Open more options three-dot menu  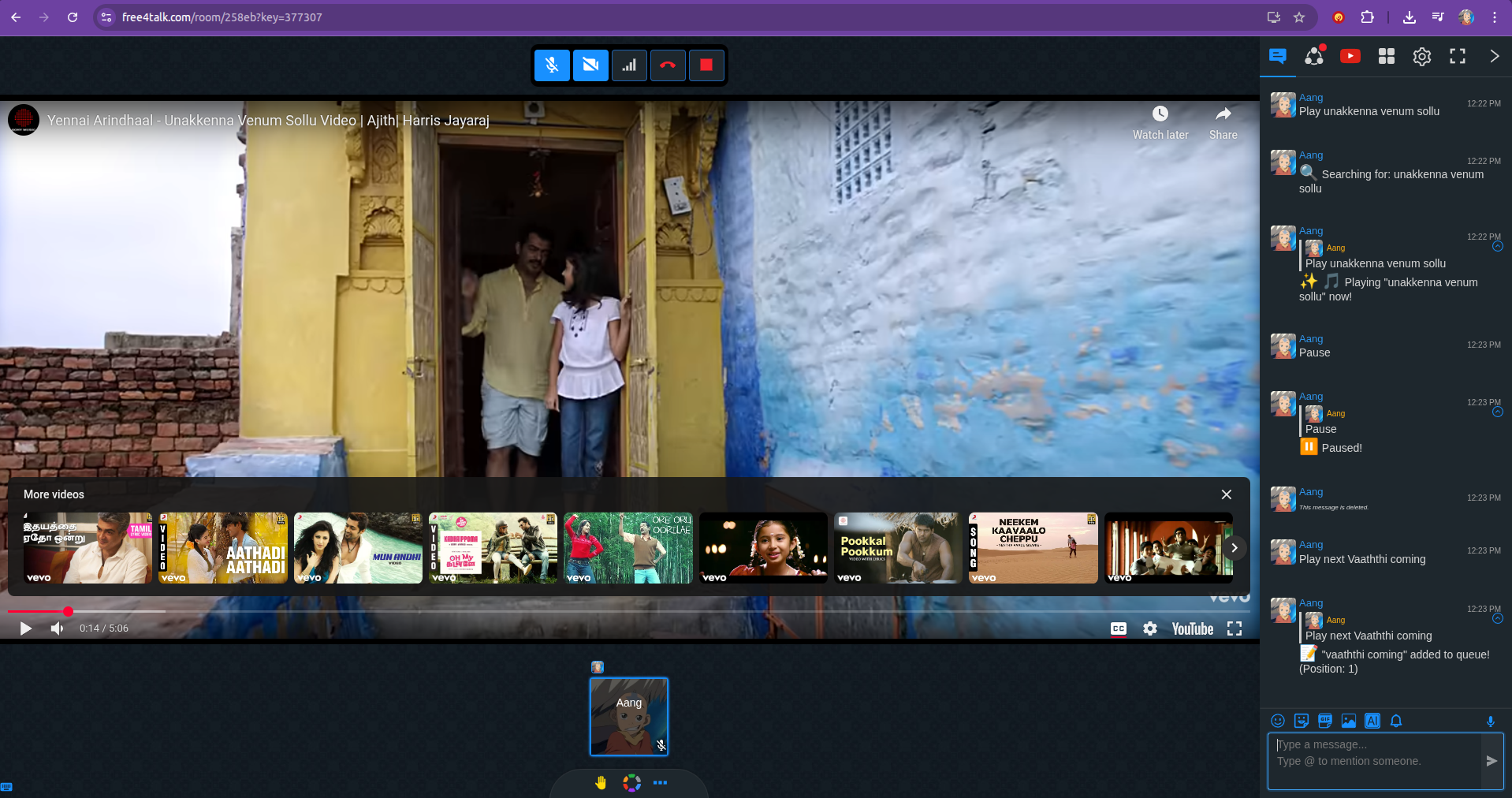(x=661, y=783)
